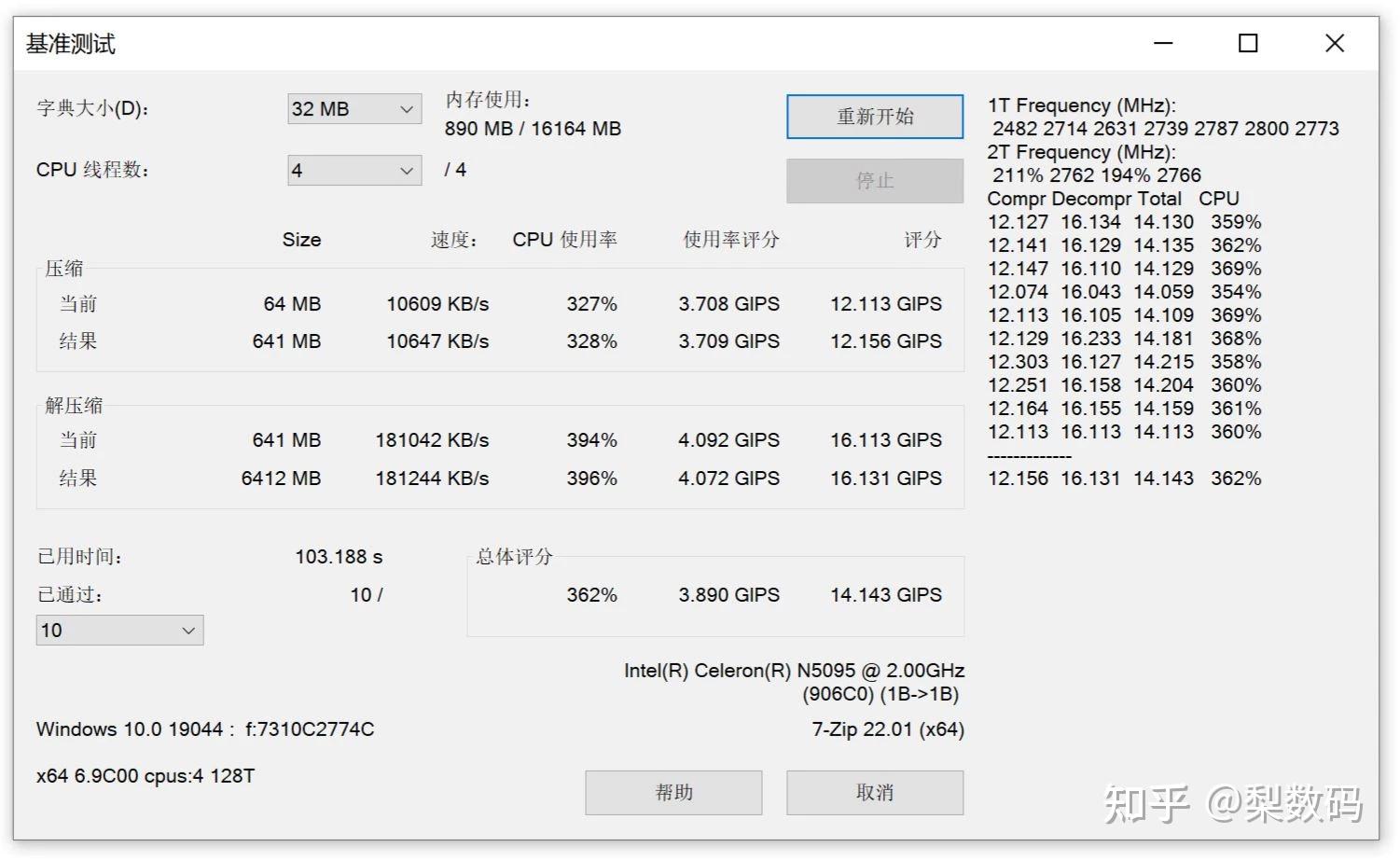
Task: Click the Windows 10.0 19044 system info
Action: click(205, 729)
